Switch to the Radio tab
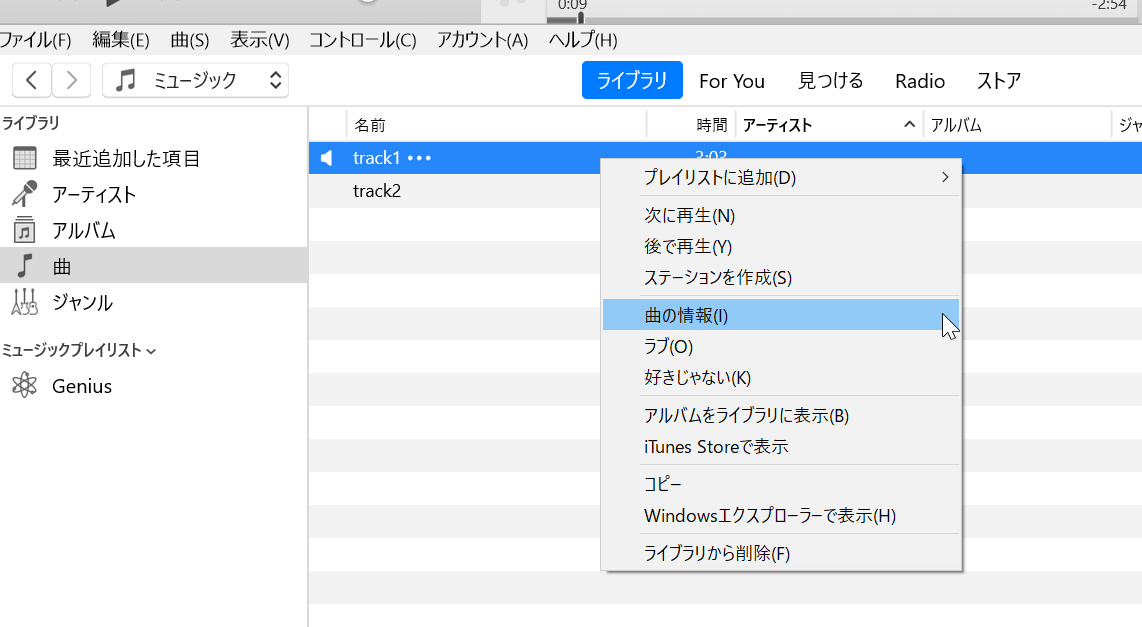 click(x=919, y=81)
